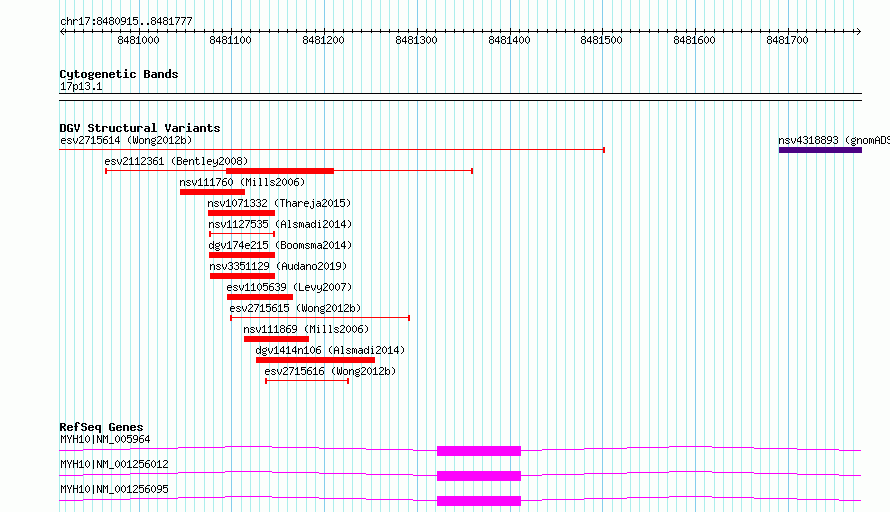The image size is (890, 512).
Task: Open variant dgv174e215 (Boomsma2014) label
Action: tap(280, 245)
